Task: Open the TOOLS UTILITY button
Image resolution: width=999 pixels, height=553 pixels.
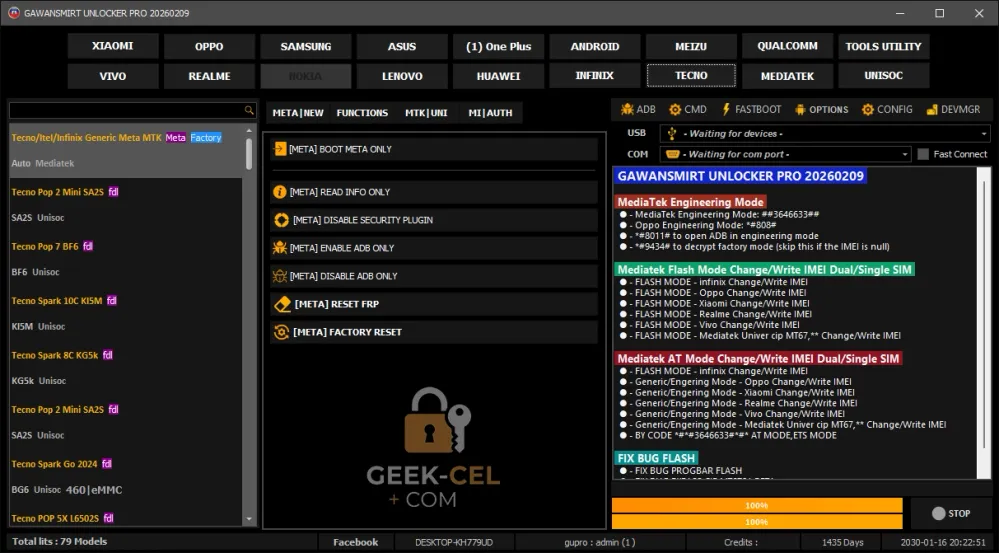Action: click(x=884, y=47)
